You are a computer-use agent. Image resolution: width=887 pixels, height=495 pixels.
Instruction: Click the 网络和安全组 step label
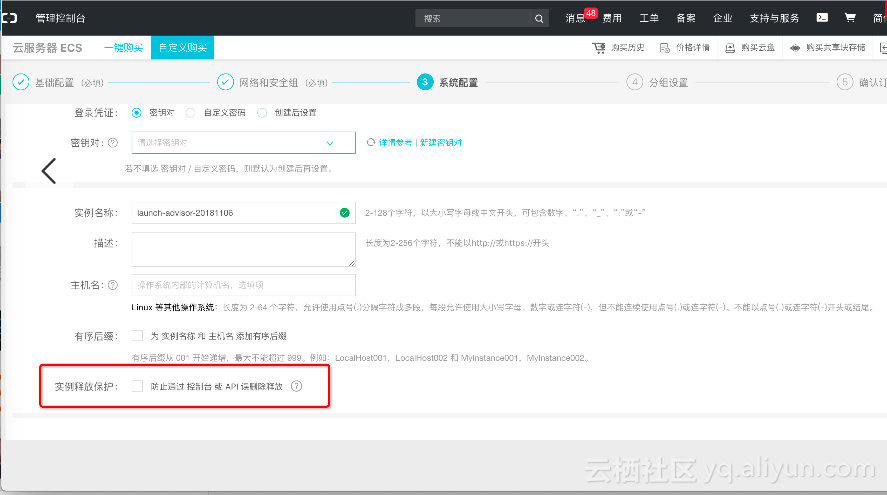pyautogui.click(x=268, y=83)
